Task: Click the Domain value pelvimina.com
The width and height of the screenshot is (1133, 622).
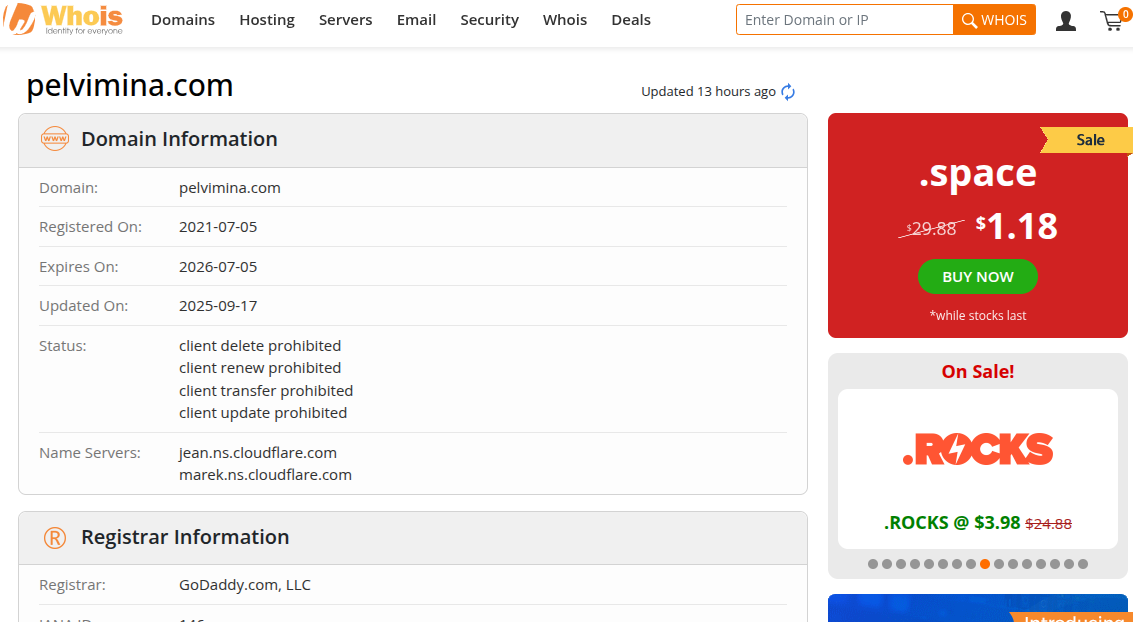Action: click(x=230, y=188)
